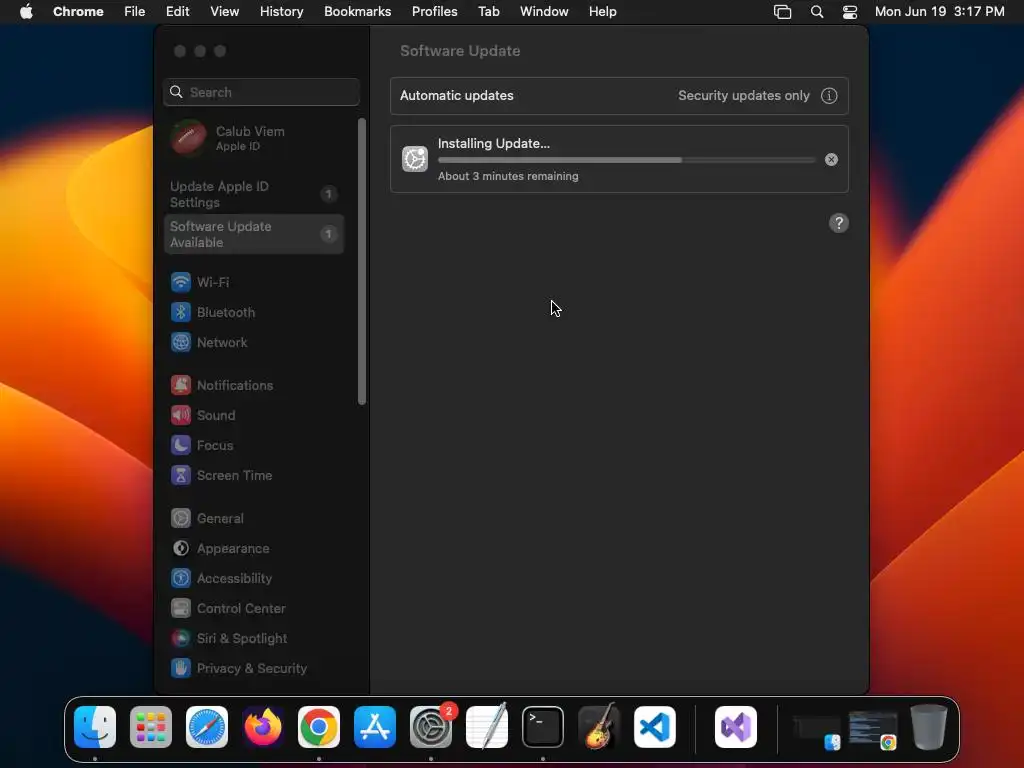This screenshot has height=768, width=1024.
Task: Select Update Apple ID Settings item
Action: pyautogui.click(x=254, y=194)
